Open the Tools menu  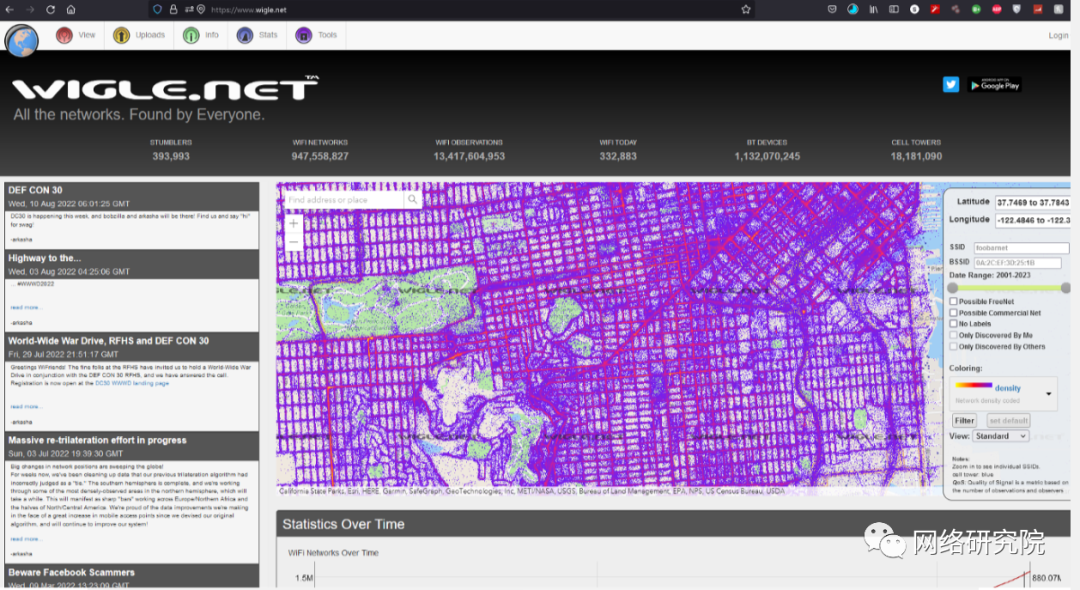[x=317, y=35]
